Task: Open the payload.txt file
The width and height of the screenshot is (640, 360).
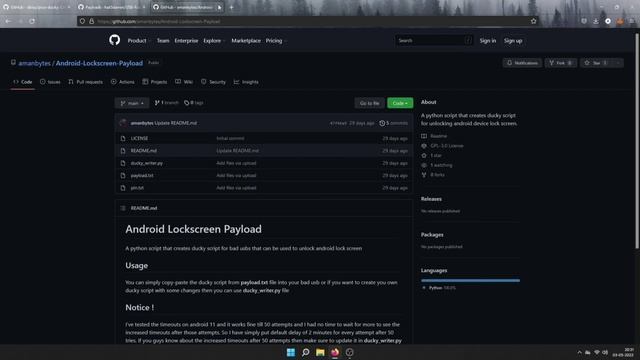Action: [142, 176]
